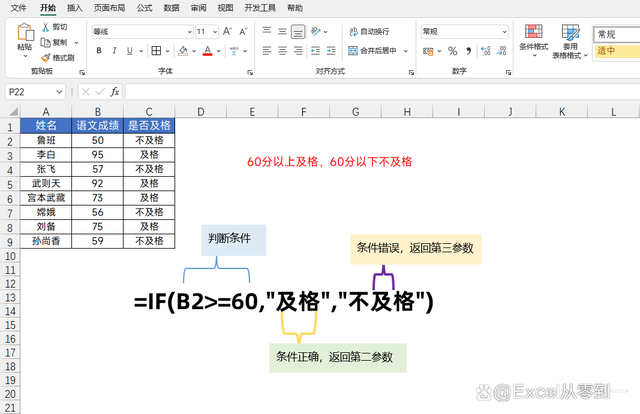Toggle Underline formatting
This screenshot has height=414, width=640.
click(130, 51)
